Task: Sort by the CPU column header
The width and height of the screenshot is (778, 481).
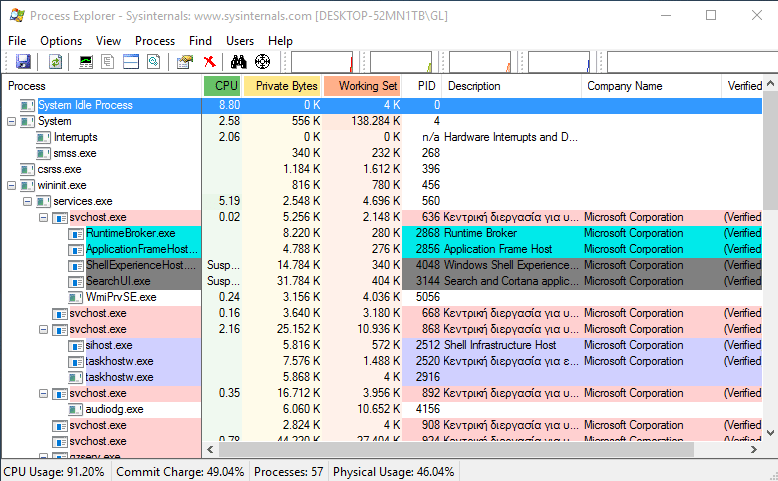Action: point(222,86)
